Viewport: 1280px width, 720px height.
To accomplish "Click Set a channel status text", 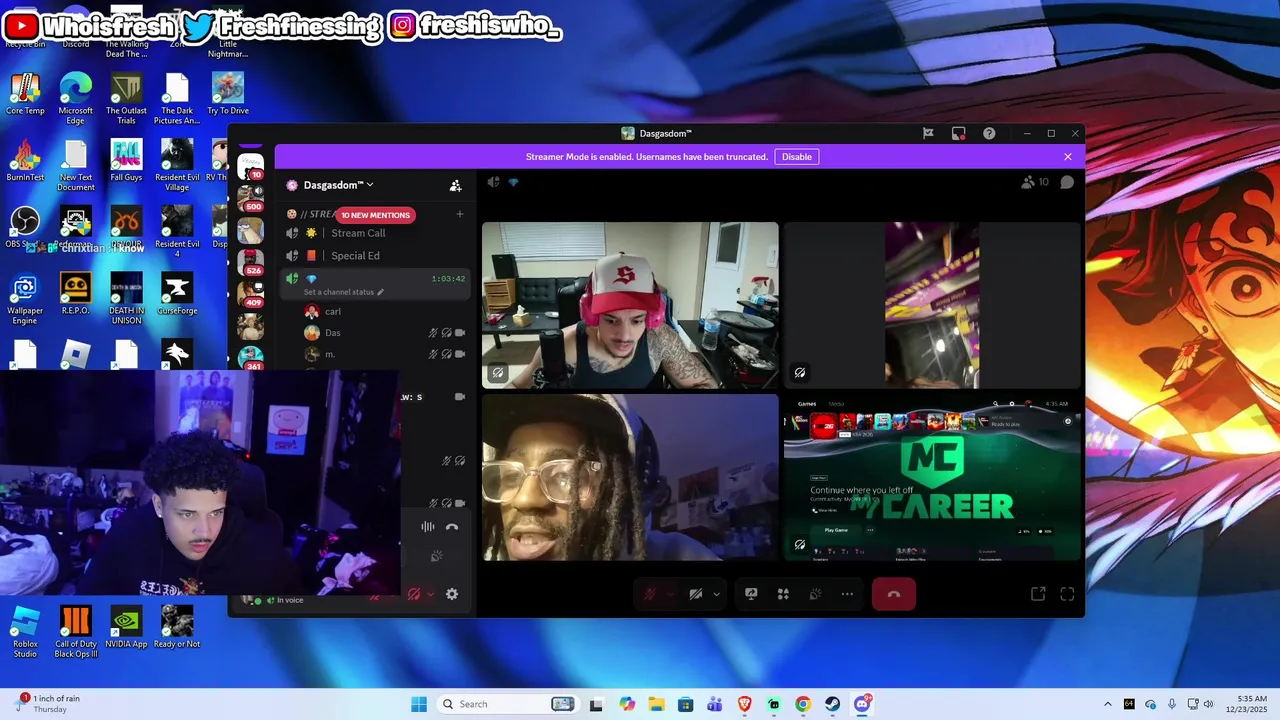I will coord(338,292).
